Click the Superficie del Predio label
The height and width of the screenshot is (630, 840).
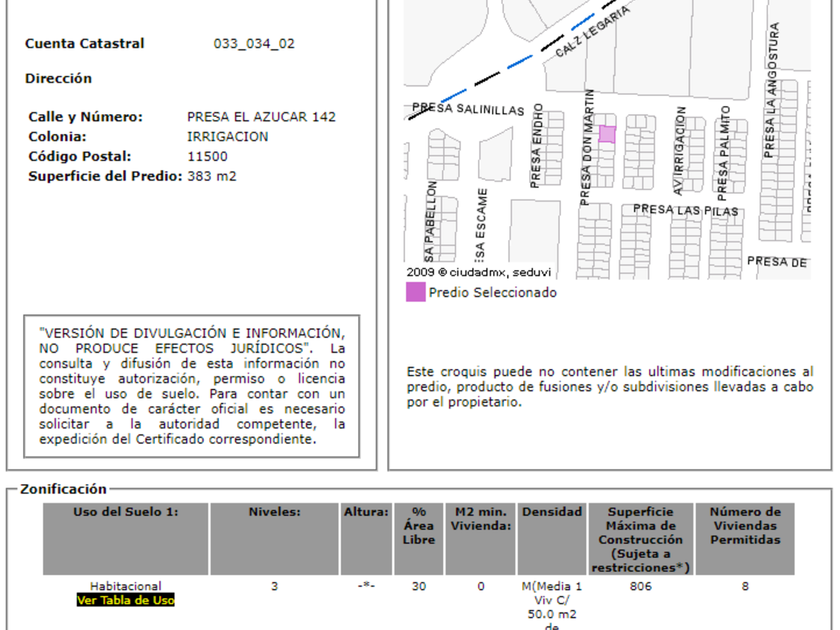[106, 176]
